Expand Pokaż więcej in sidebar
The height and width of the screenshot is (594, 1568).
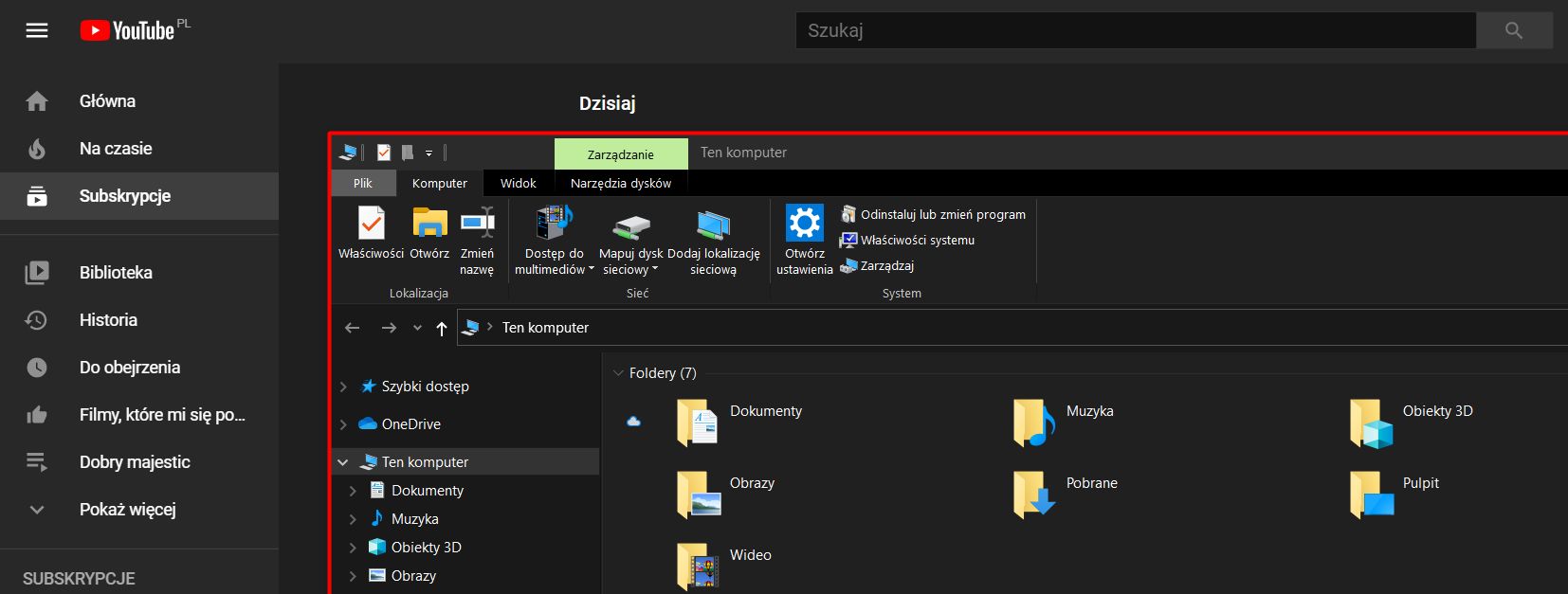139,510
